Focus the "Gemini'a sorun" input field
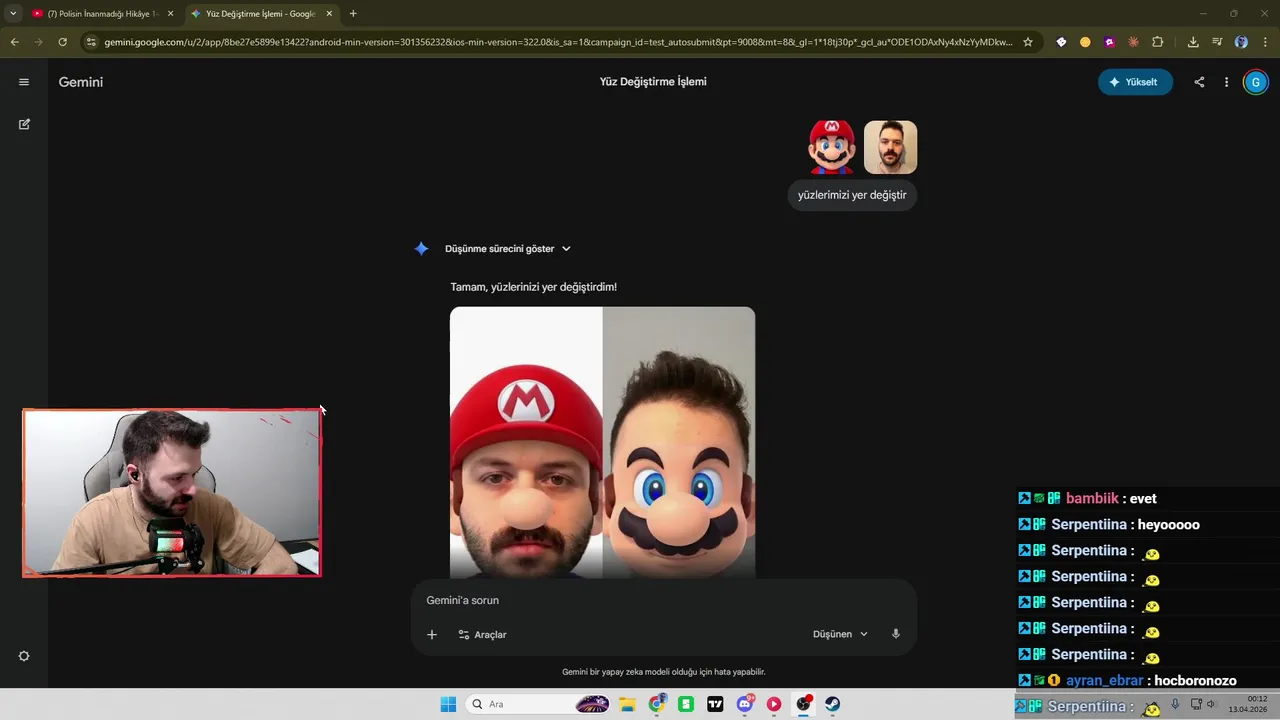1280x720 pixels. tap(663, 600)
